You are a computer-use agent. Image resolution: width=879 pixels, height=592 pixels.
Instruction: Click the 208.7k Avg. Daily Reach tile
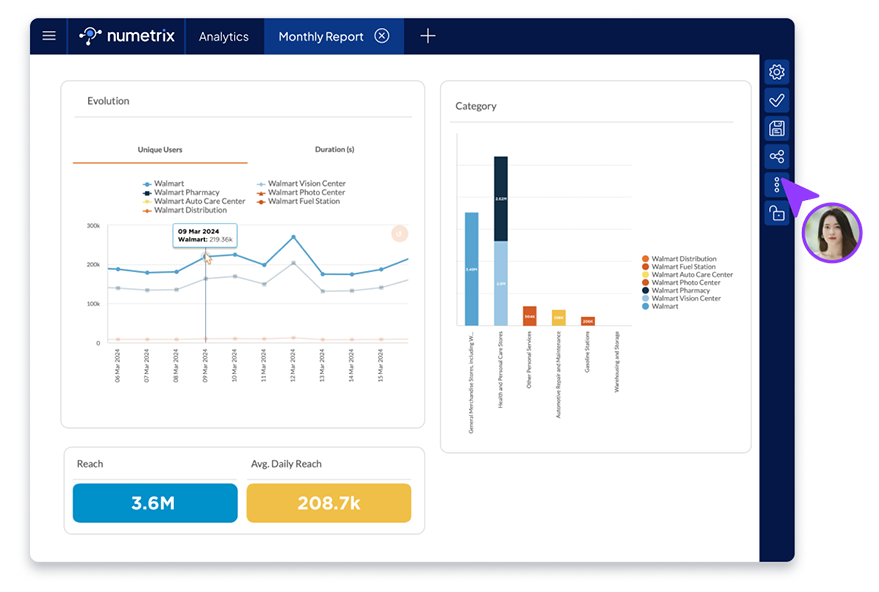click(329, 503)
